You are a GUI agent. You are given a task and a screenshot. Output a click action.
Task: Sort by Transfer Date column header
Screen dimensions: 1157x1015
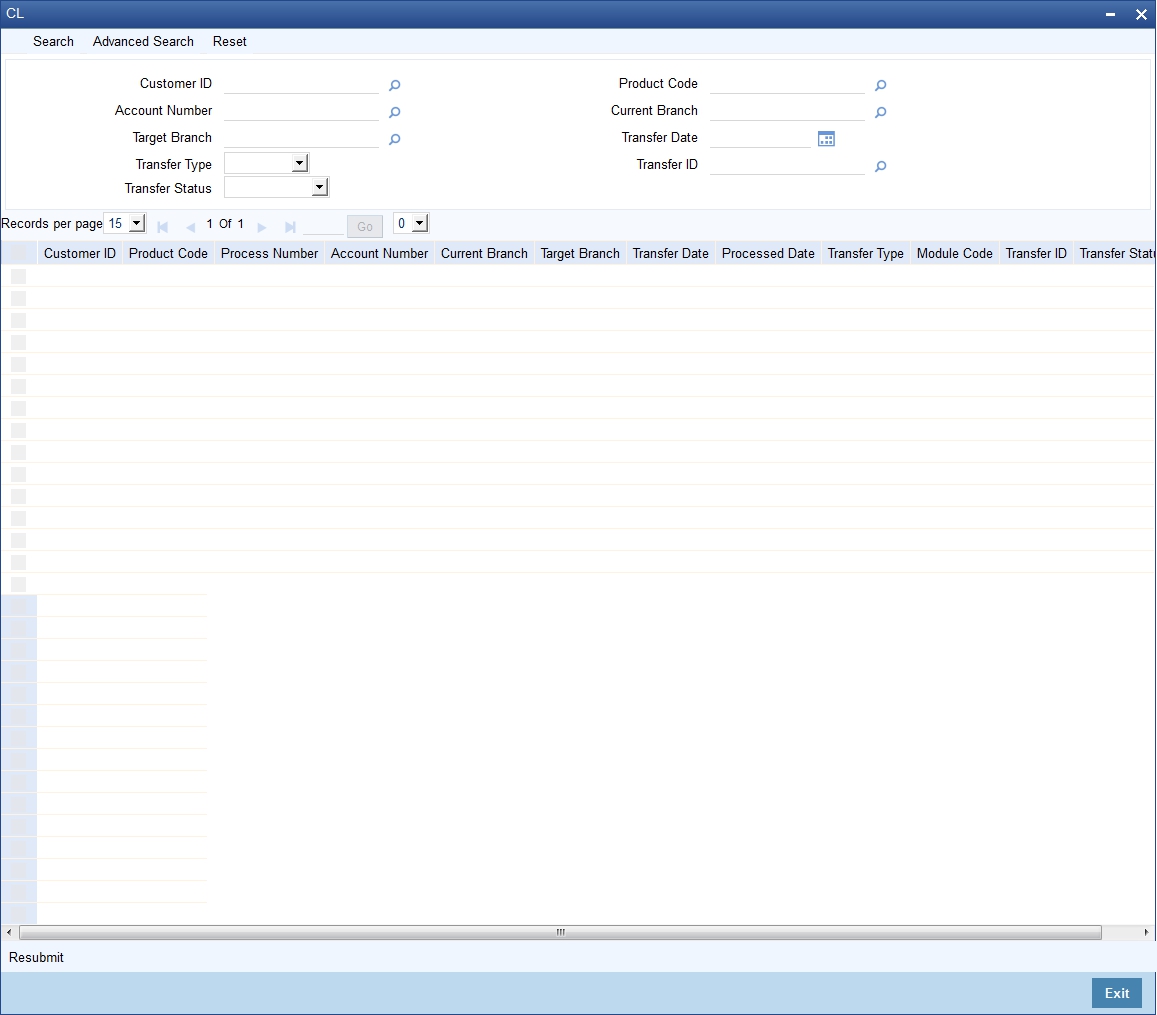tap(670, 253)
